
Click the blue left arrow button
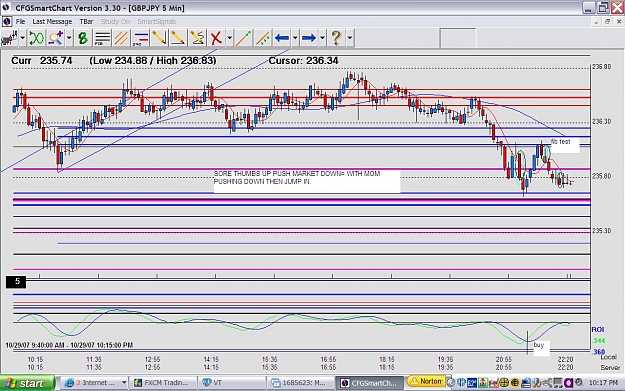[x=282, y=38]
